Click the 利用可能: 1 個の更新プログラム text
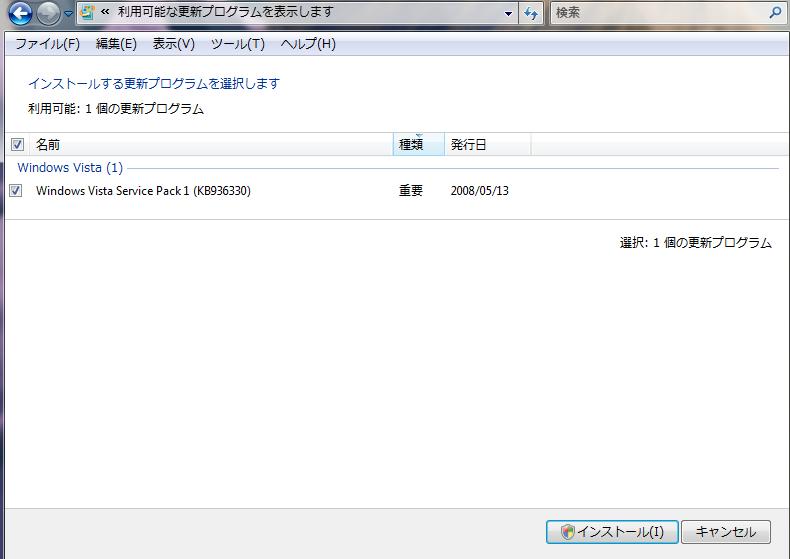 pos(116,109)
